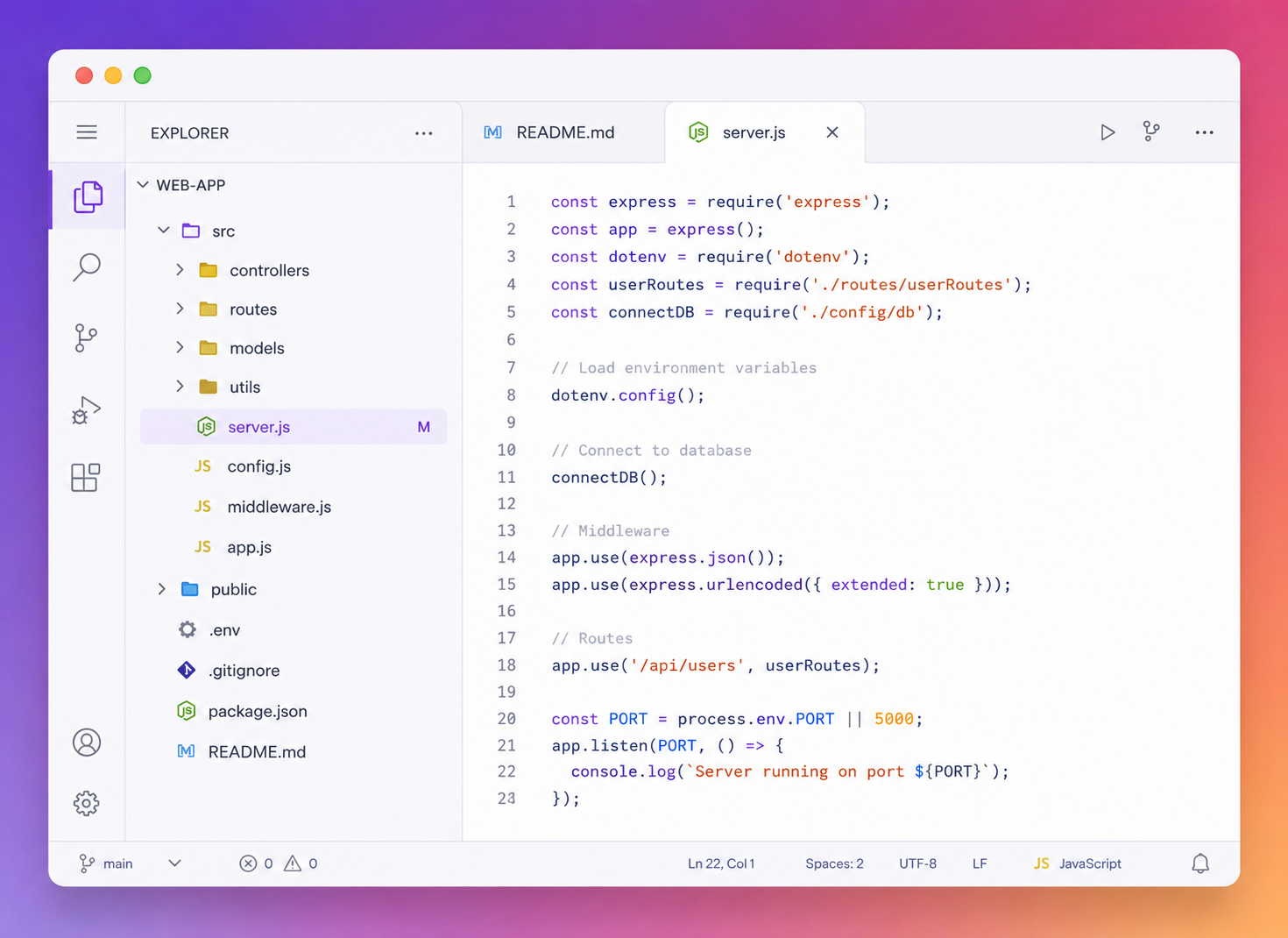The width and height of the screenshot is (1288, 938).
Task: Click UTF-8 encoding in status bar
Action: tap(917, 863)
